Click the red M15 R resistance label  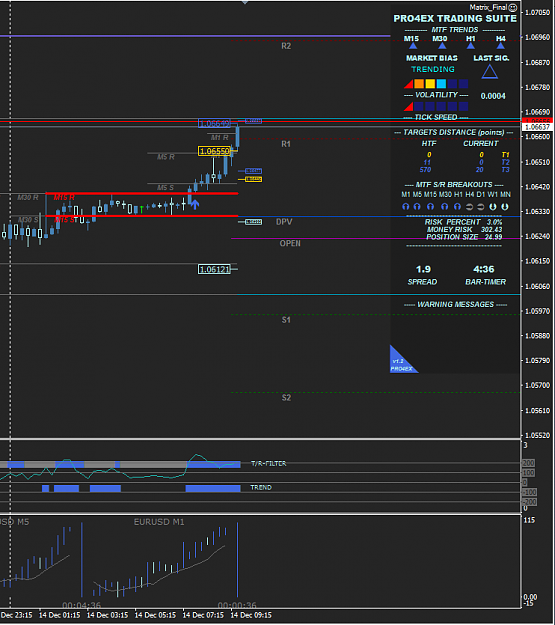coord(64,198)
